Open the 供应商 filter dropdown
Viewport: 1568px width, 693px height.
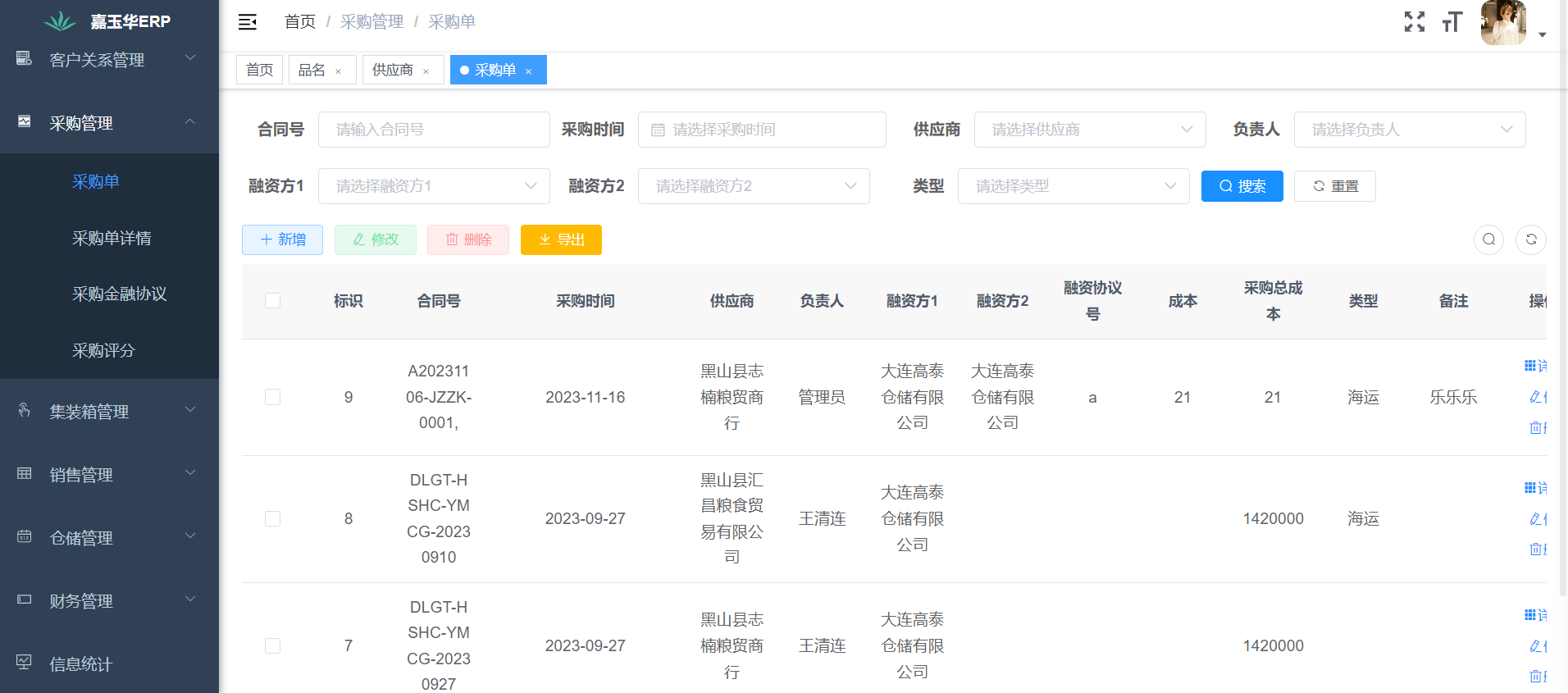[1090, 130]
